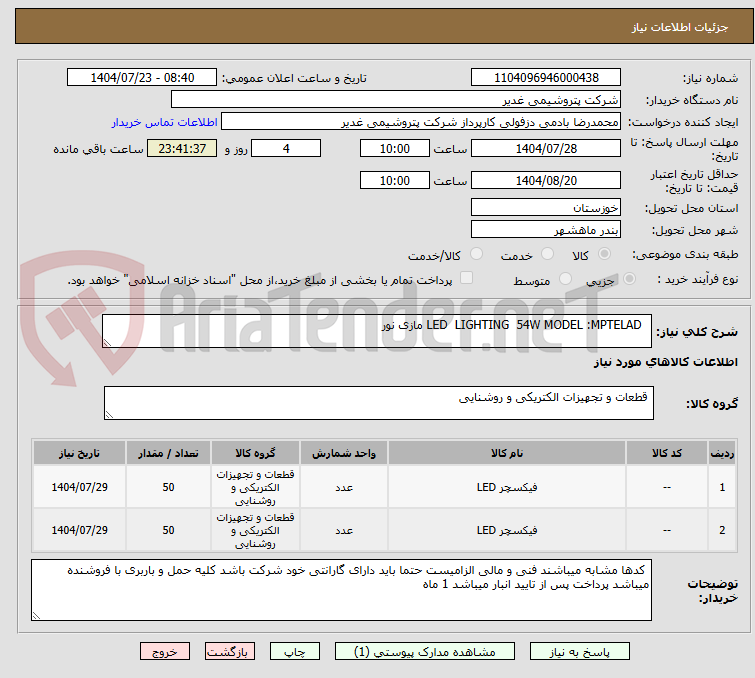Select the 'کالا/خدمت' radio button

click(x=476, y=254)
